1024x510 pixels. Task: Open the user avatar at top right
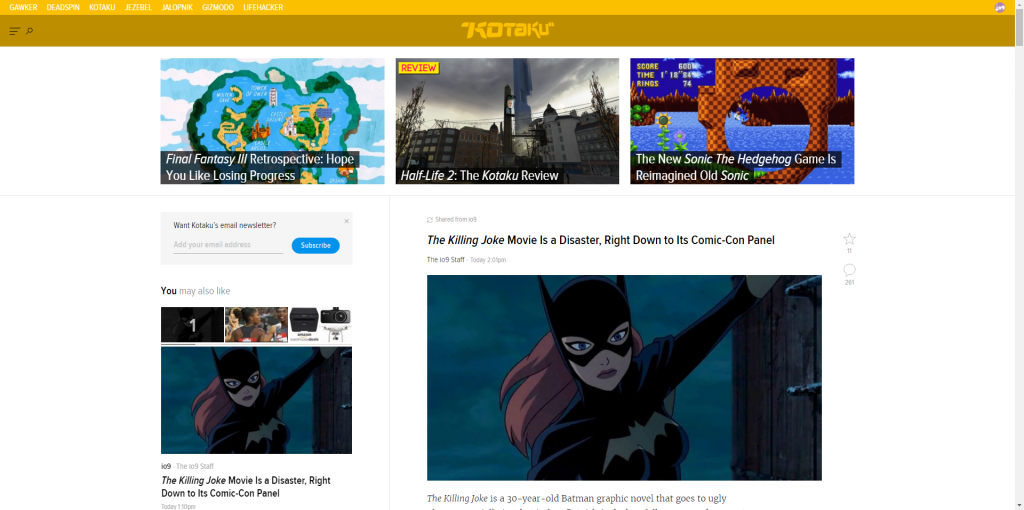coord(1000,7)
